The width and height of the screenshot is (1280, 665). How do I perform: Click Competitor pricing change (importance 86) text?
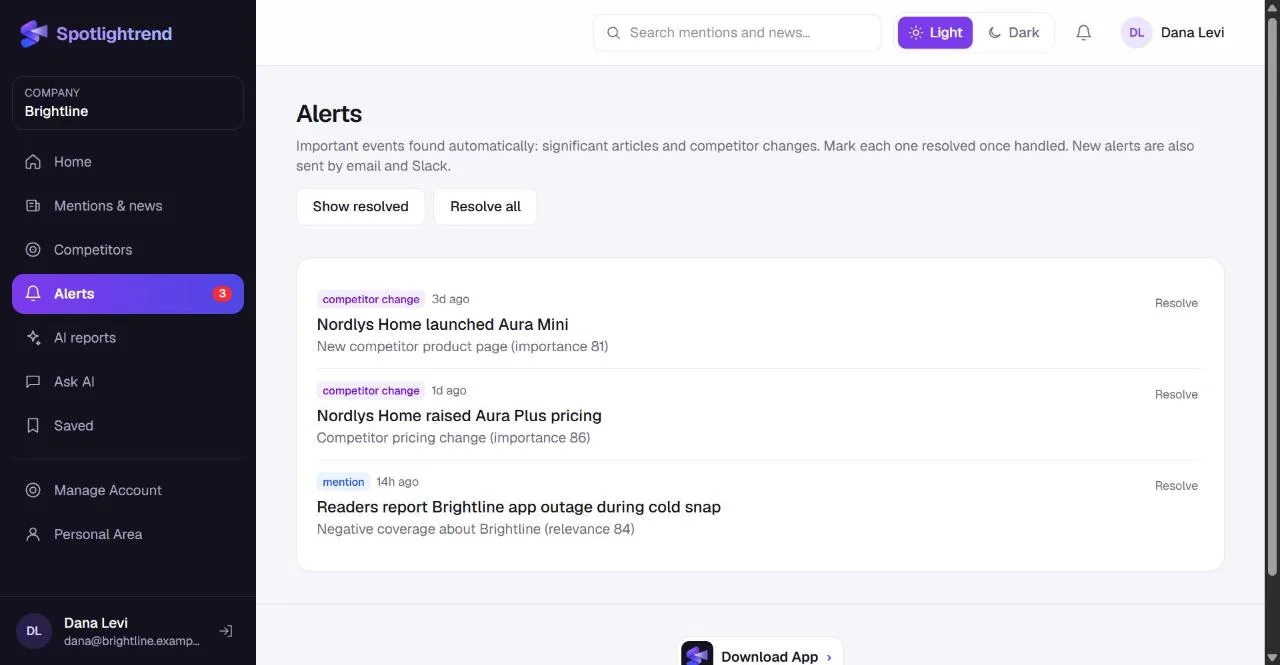453,438
